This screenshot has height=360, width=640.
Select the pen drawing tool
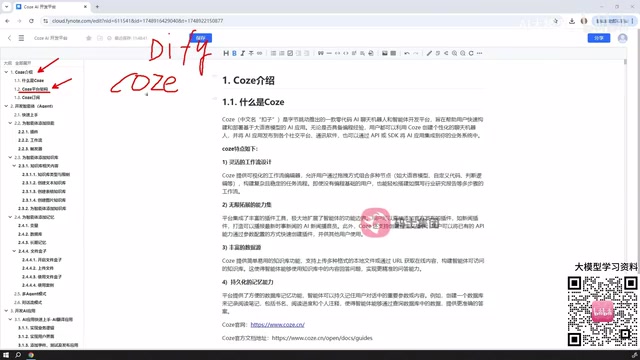(429, 53)
